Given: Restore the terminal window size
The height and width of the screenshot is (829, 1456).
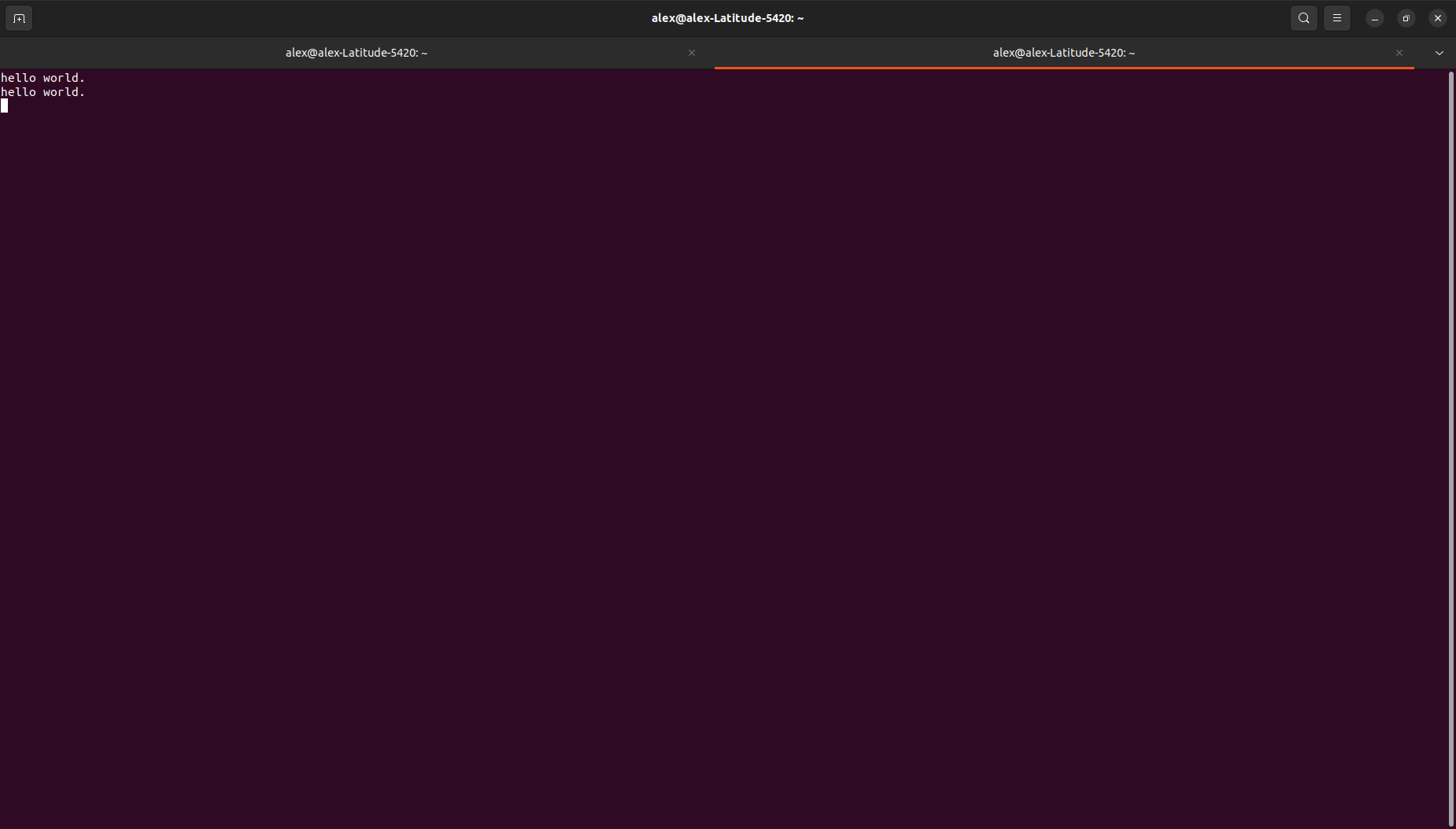Looking at the screenshot, I should 1406,17.
